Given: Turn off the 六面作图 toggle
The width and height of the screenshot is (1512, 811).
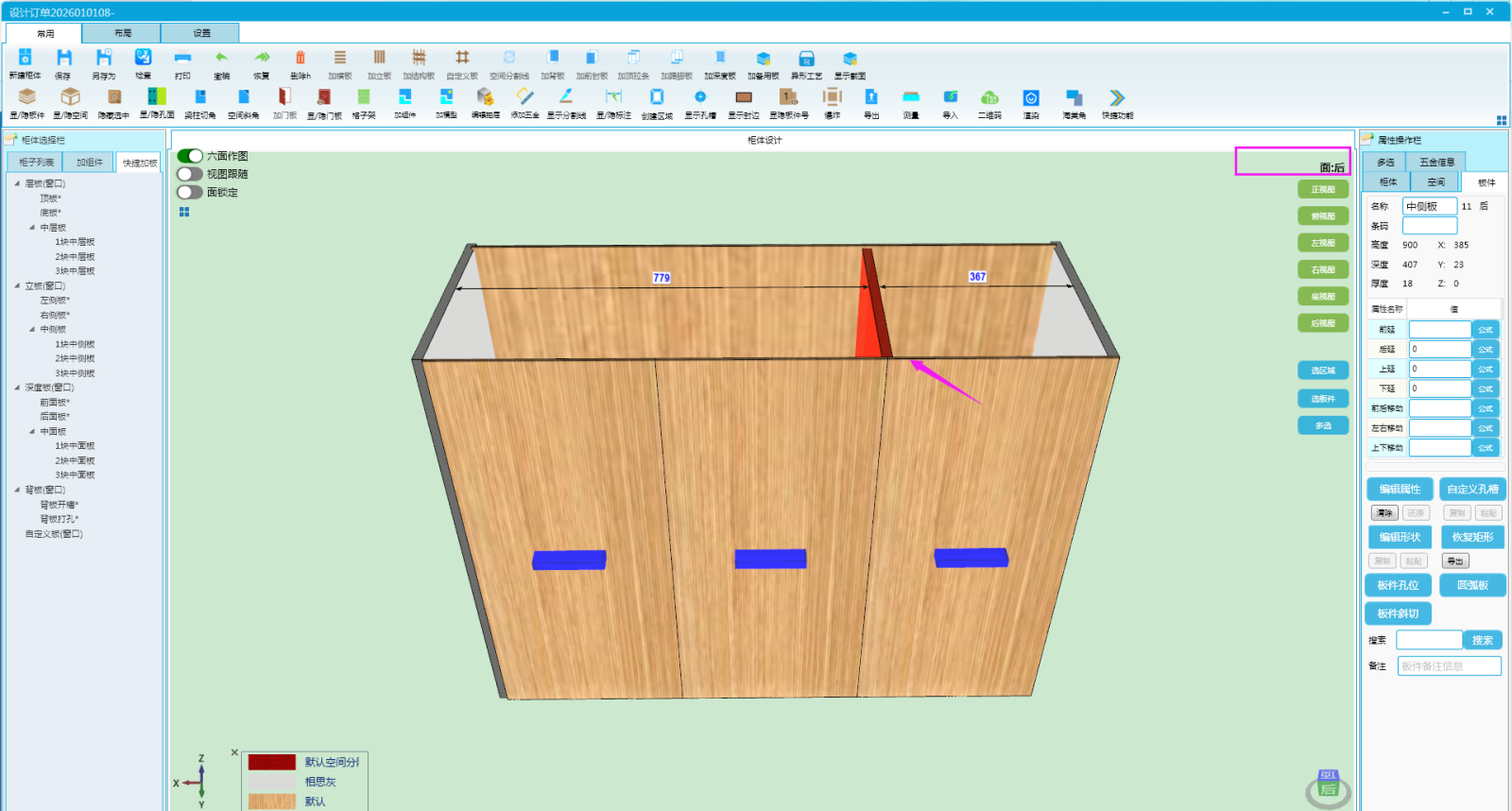Looking at the screenshot, I should pyautogui.click(x=190, y=156).
